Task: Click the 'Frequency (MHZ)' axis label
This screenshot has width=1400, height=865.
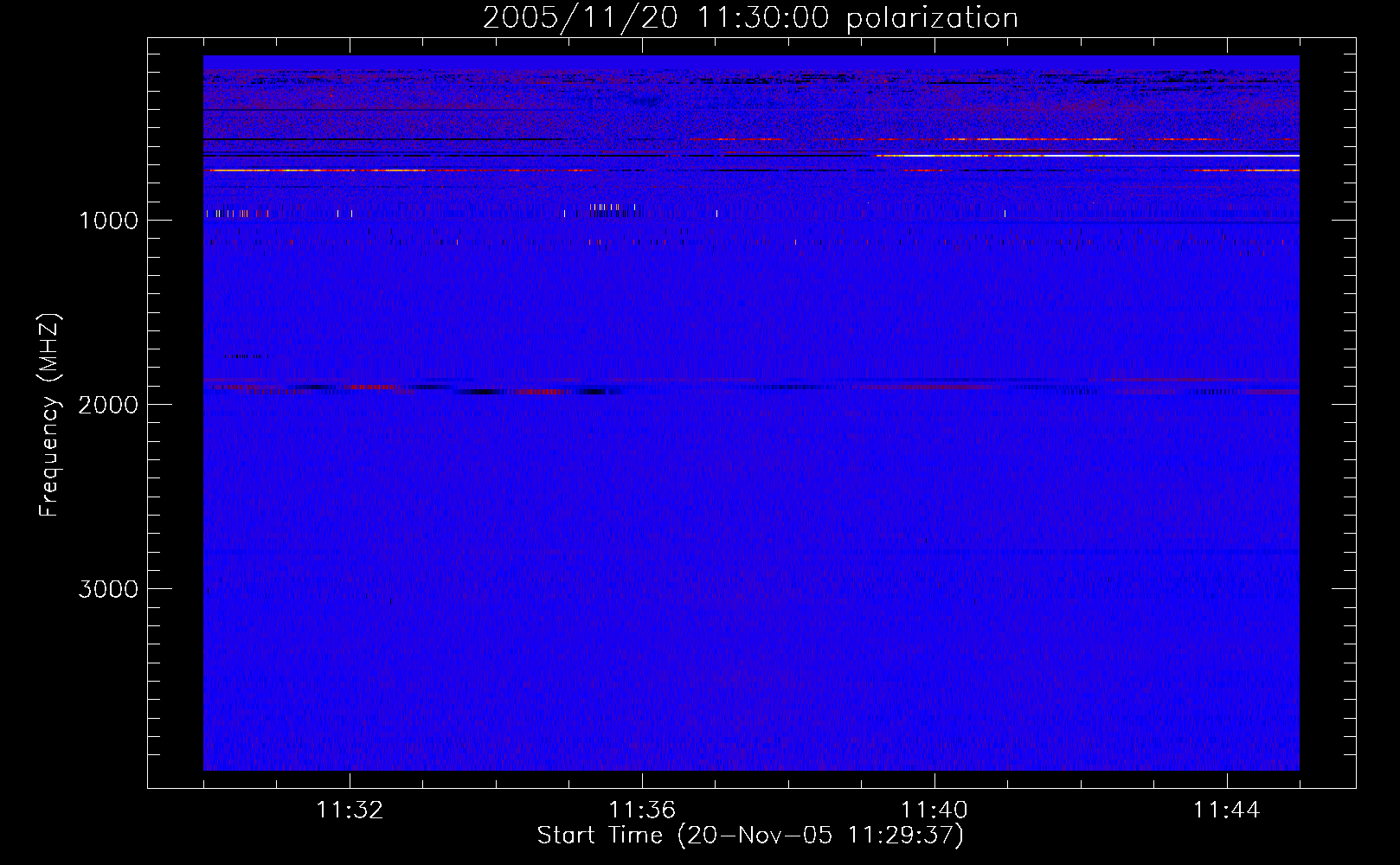Action: tap(50, 415)
